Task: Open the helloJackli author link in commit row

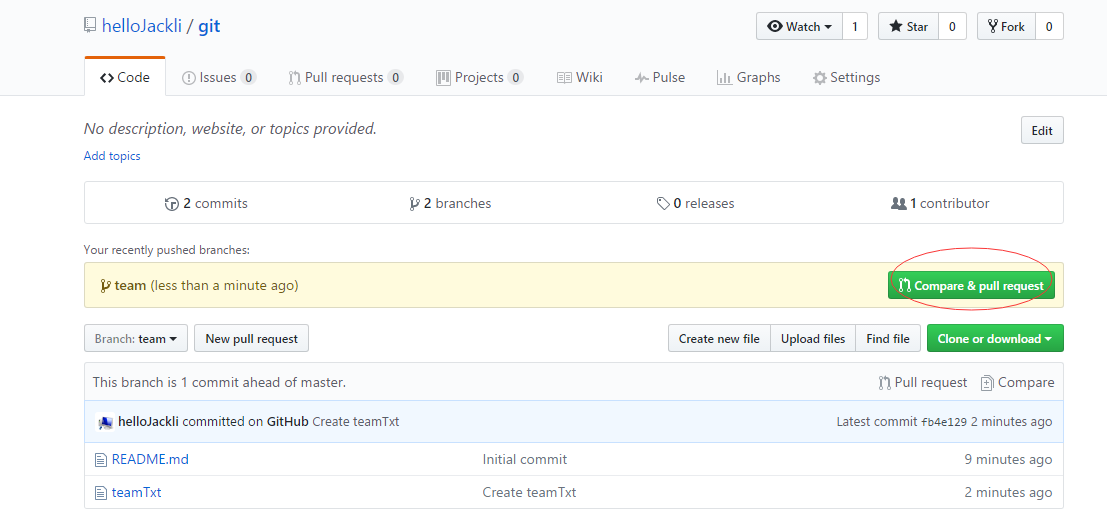Action: point(149,422)
